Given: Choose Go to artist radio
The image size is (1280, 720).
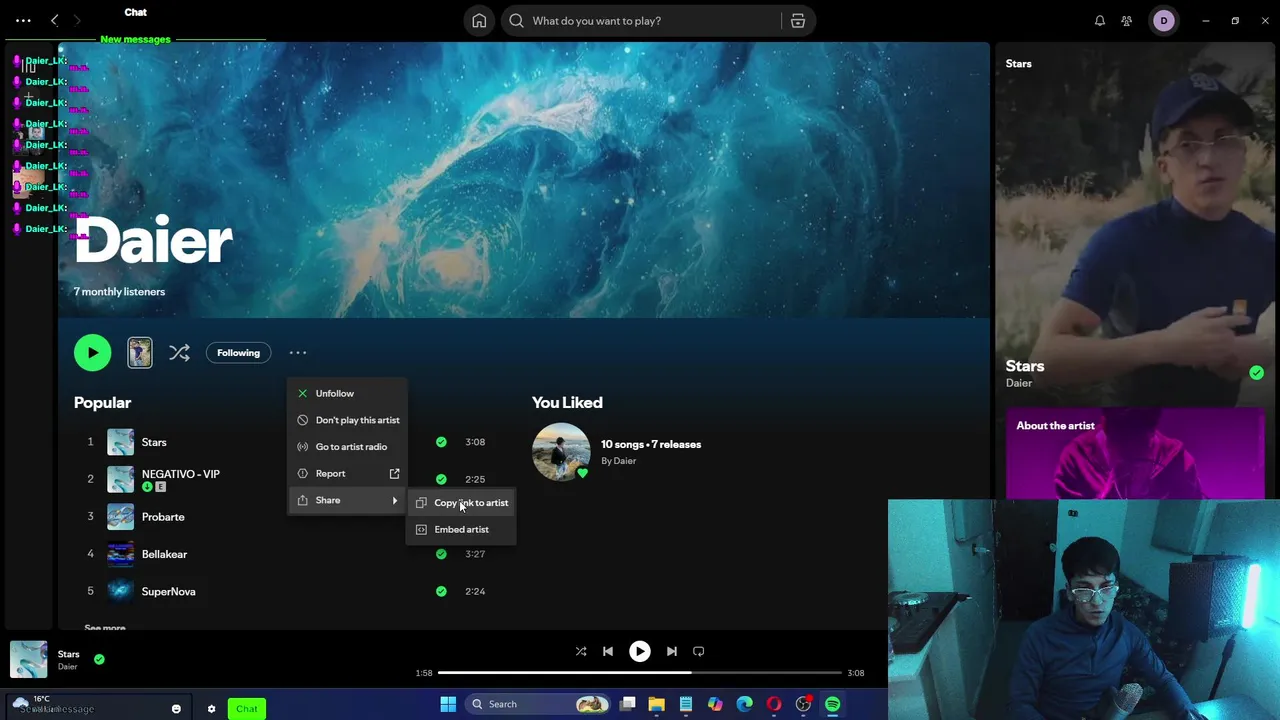Looking at the screenshot, I should [x=346, y=447].
